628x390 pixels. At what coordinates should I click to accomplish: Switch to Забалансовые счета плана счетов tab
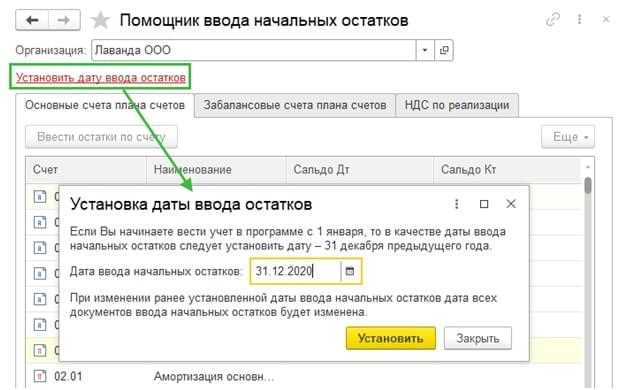click(295, 105)
